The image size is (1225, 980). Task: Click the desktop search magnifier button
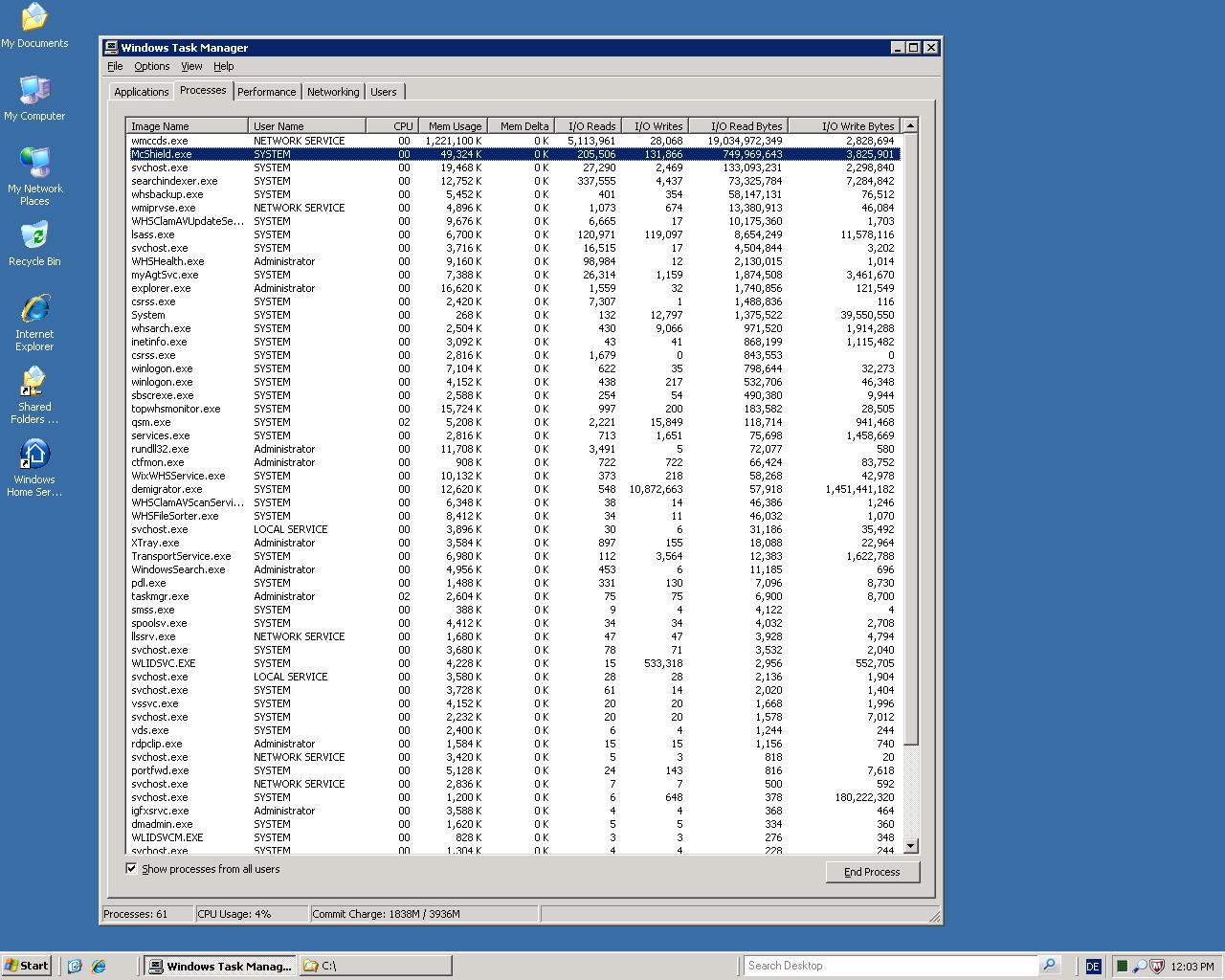1050,965
